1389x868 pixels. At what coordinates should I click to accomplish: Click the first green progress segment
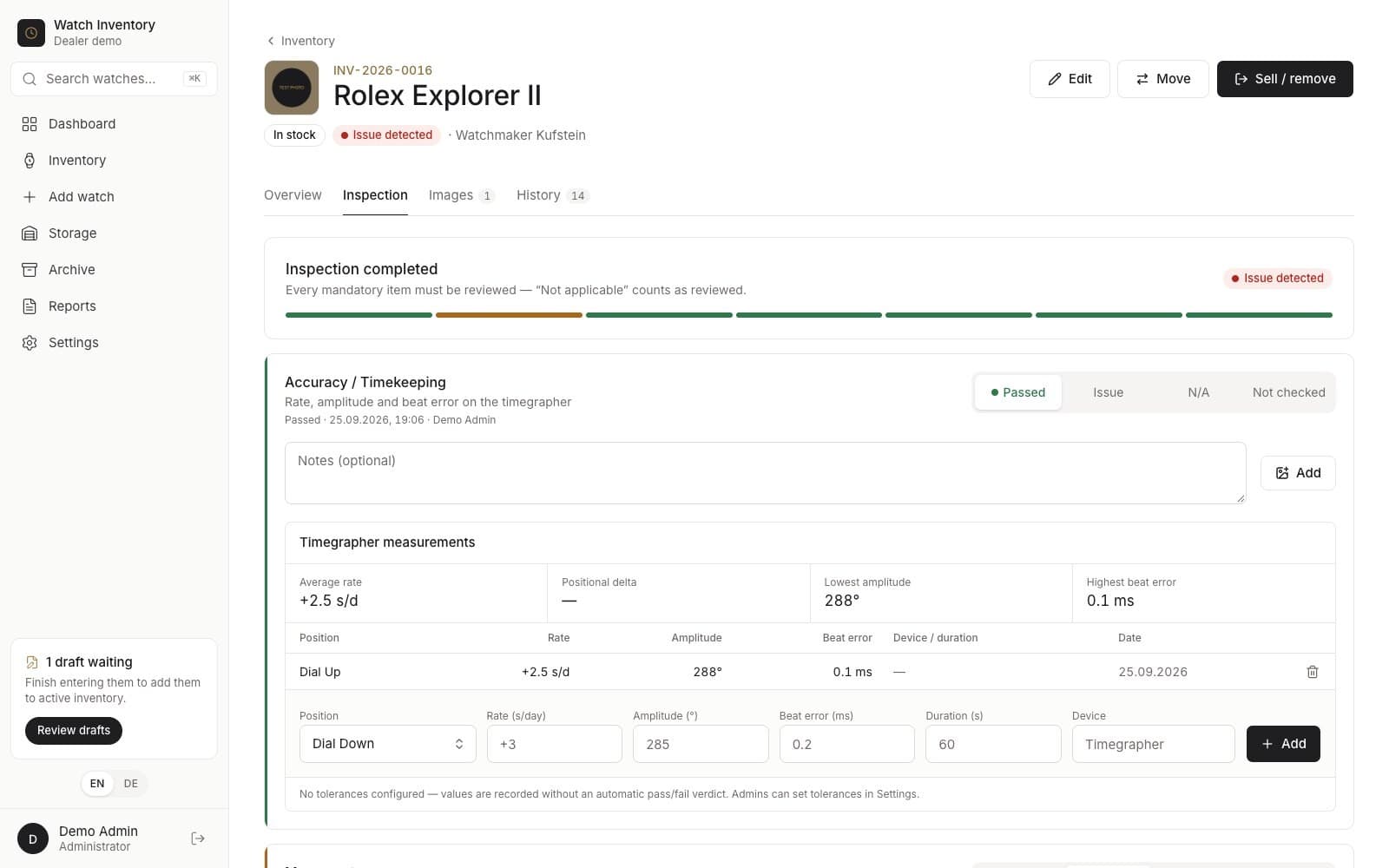coord(359,315)
